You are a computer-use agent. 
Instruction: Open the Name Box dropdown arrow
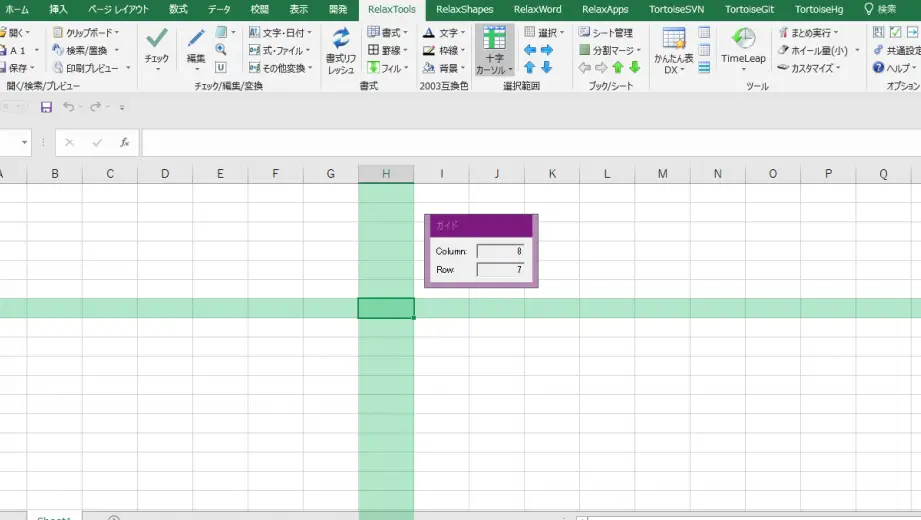(x=24, y=142)
